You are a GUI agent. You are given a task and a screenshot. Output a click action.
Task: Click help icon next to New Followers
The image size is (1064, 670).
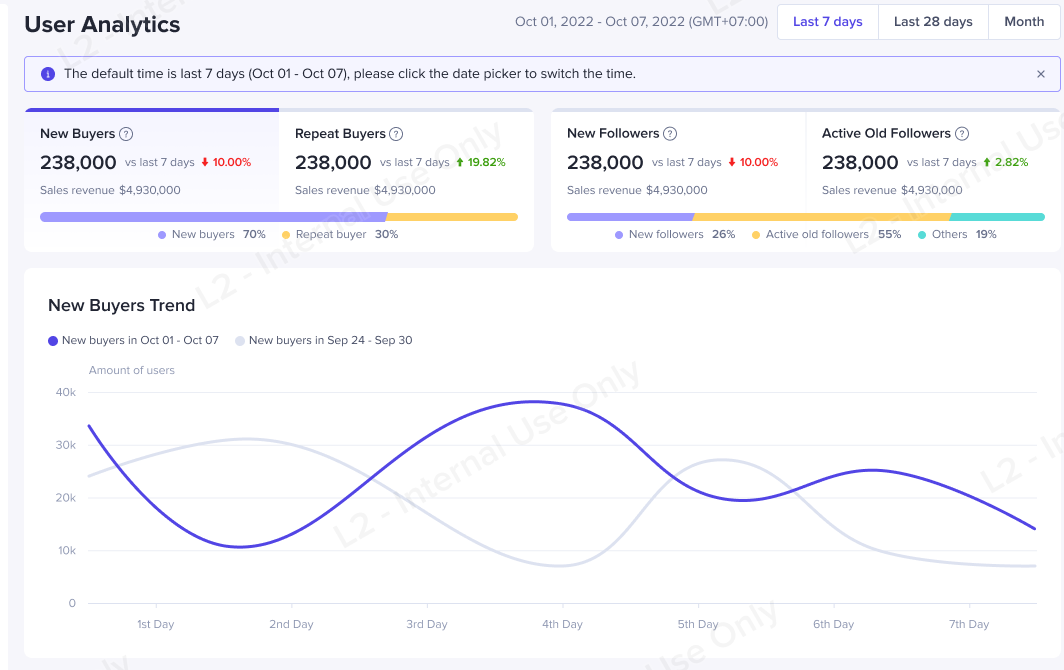[x=670, y=134]
